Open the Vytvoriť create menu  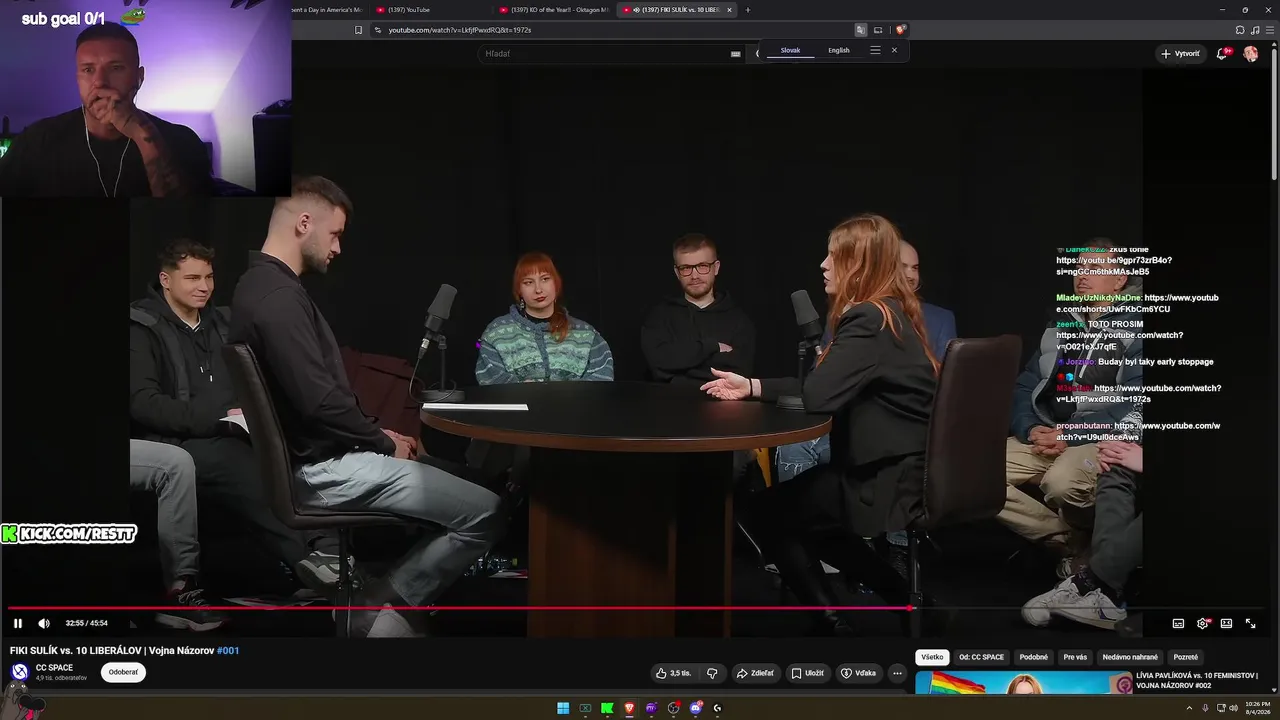[x=1180, y=54]
